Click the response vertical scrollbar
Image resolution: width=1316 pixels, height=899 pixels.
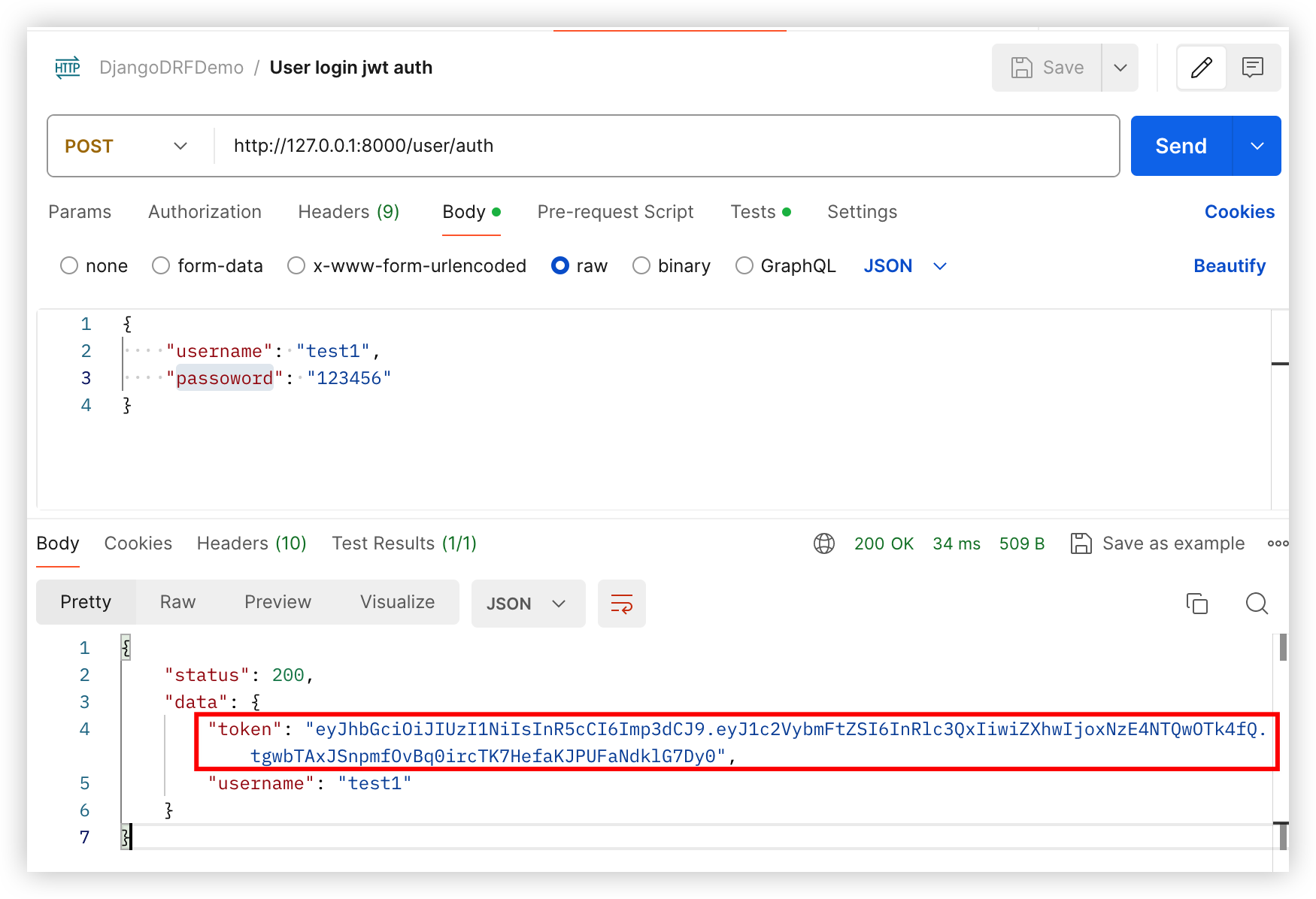pyautogui.click(x=1282, y=648)
